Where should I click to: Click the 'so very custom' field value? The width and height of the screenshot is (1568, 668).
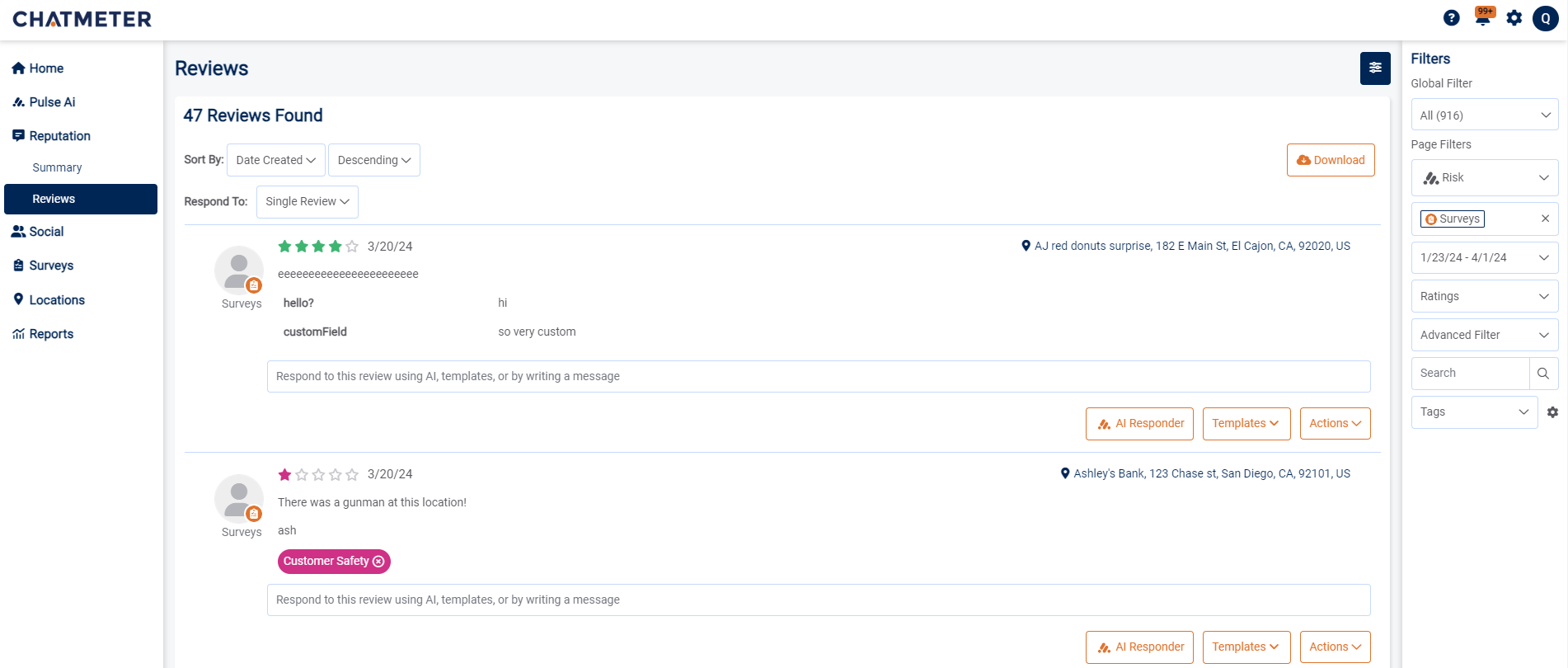(537, 332)
